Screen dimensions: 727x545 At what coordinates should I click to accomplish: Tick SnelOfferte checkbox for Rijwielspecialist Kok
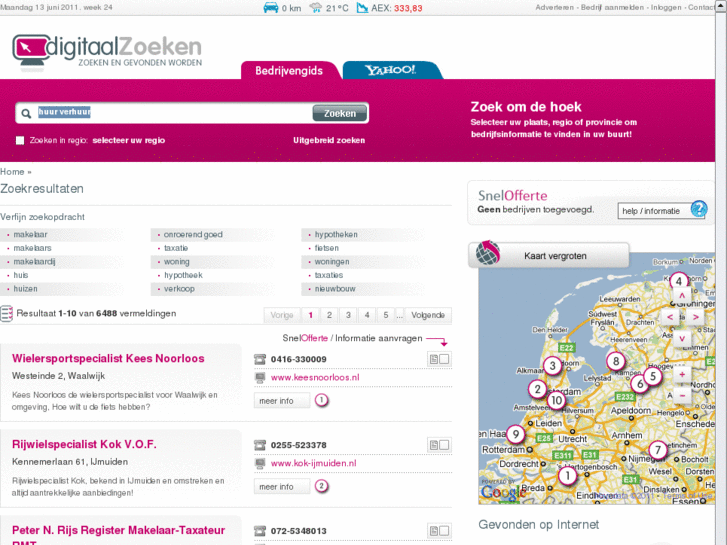(x=444, y=445)
